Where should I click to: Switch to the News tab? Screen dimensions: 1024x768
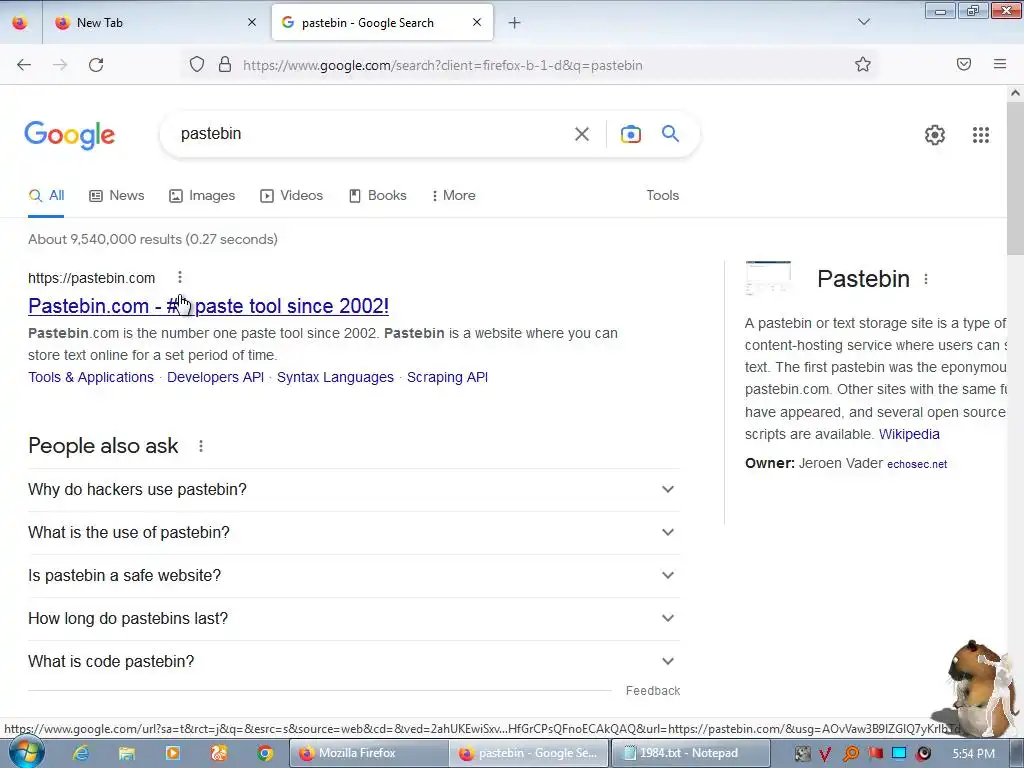click(117, 195)
